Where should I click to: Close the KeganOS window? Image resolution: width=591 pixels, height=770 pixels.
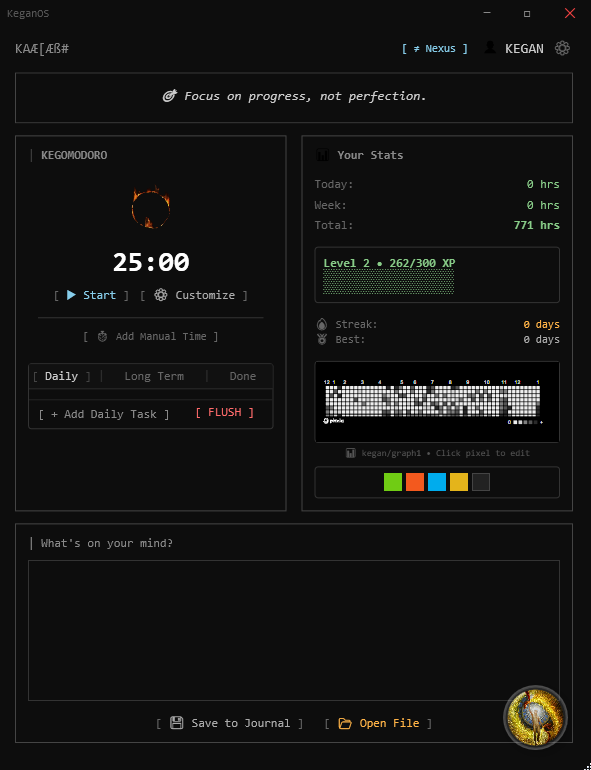tap(569, 13)
